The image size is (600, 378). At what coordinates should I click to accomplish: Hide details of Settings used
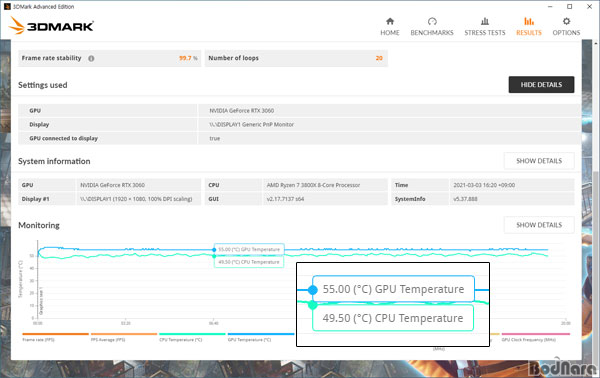coord(541,85)
